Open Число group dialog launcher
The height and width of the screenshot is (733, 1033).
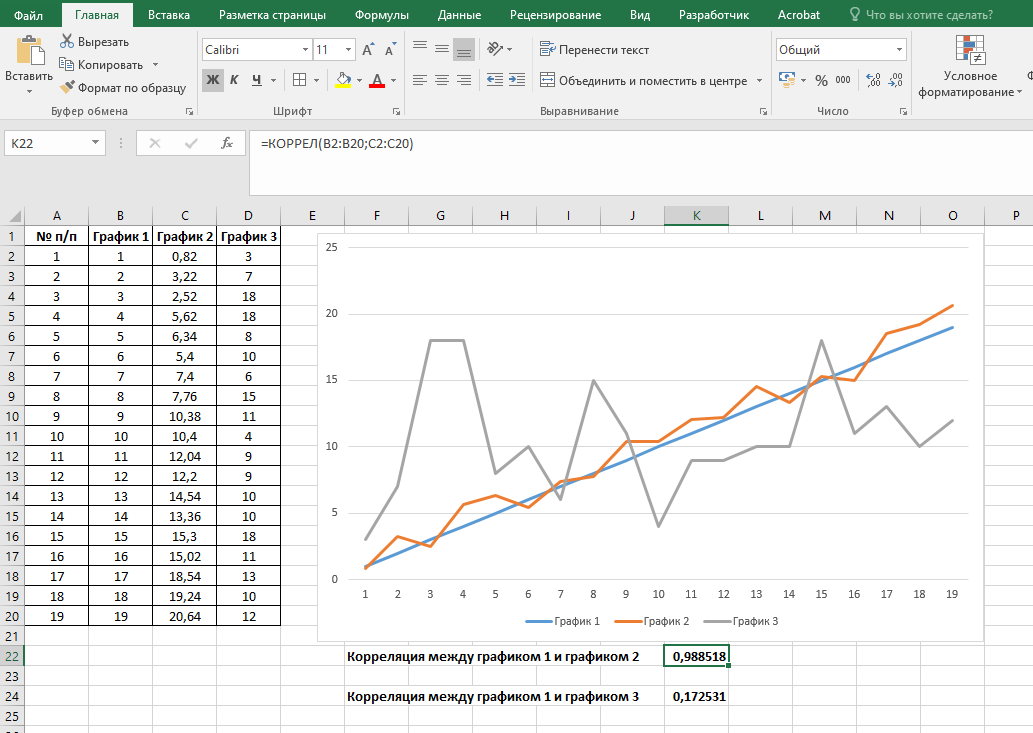pyautogui.click(x=903, y=112)
